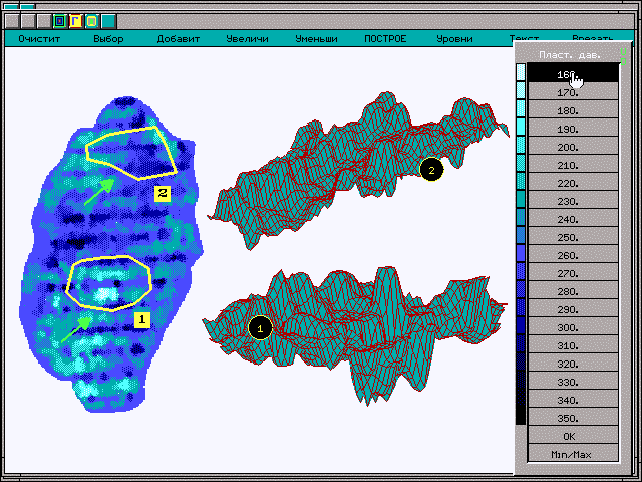The width and height of the screenshot is (642, 482).
Task: Click the ПОСТРОЕ menu item
Action: pos(385,39)
